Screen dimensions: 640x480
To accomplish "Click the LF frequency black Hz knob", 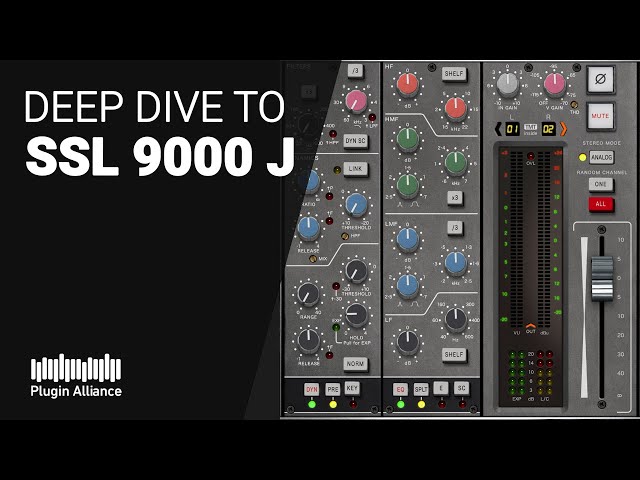I will tap(456, 320).
